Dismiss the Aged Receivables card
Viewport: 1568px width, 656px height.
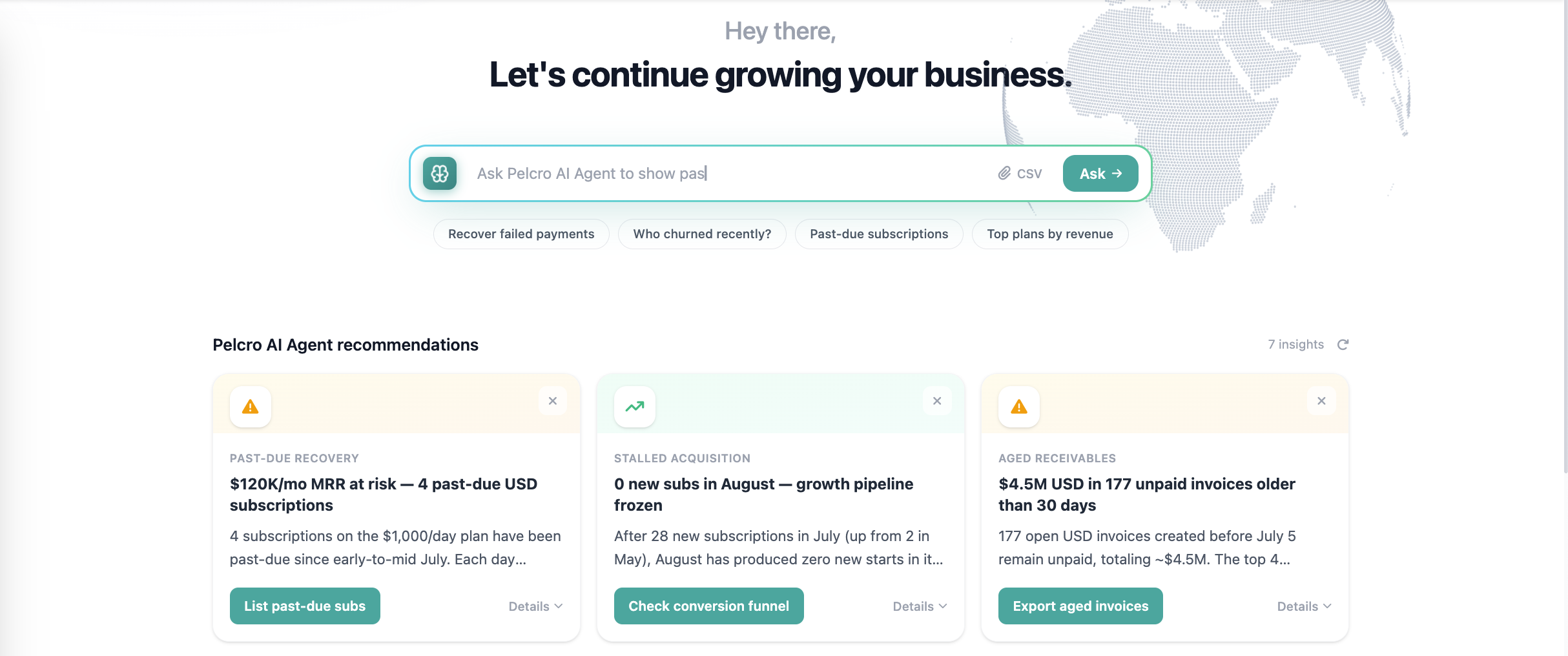tap(1321, 401)
